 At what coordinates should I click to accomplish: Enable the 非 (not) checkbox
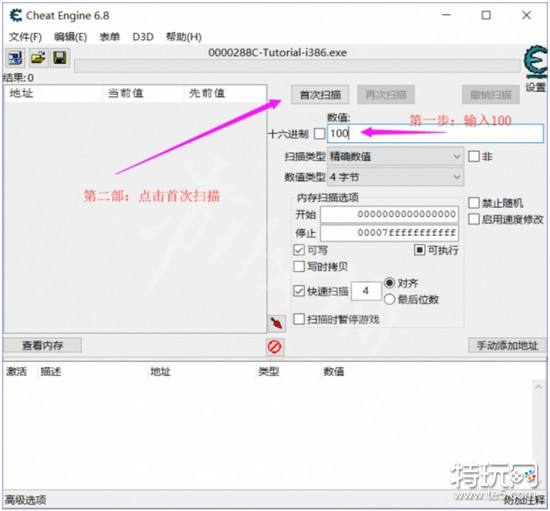(474, 156)
